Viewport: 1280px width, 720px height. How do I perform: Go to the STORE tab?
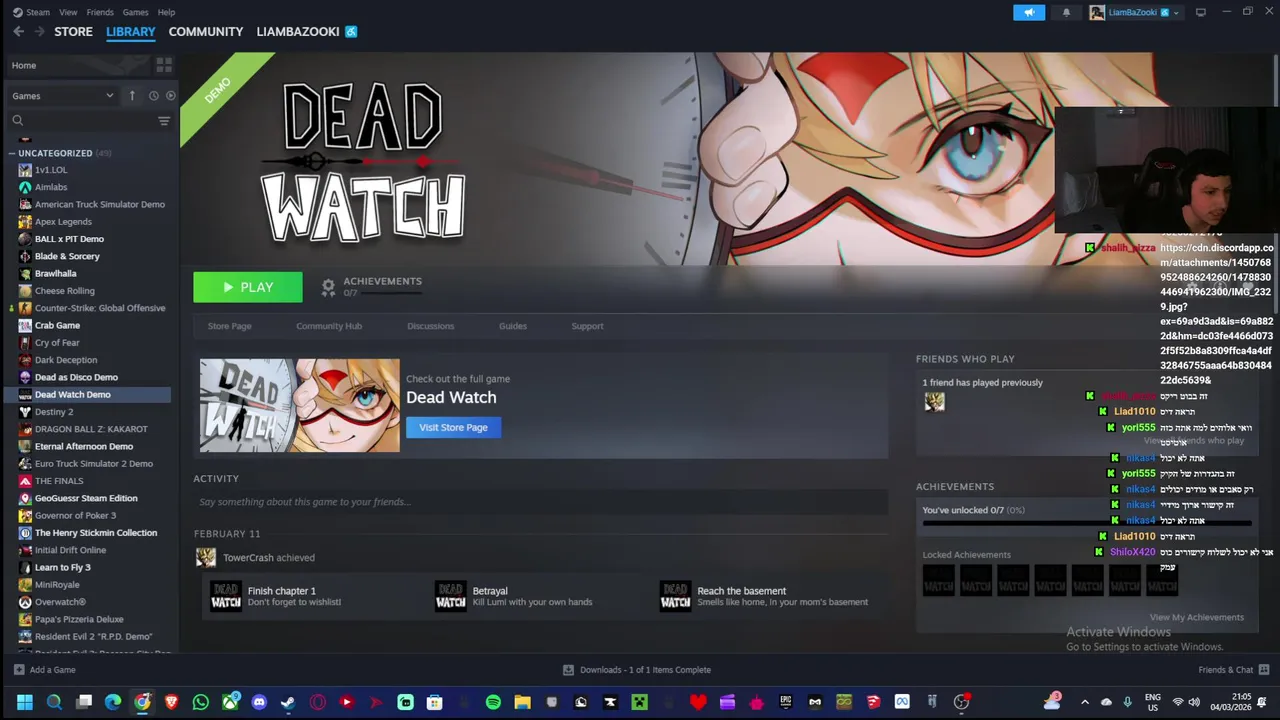click(x=73, y=32)
